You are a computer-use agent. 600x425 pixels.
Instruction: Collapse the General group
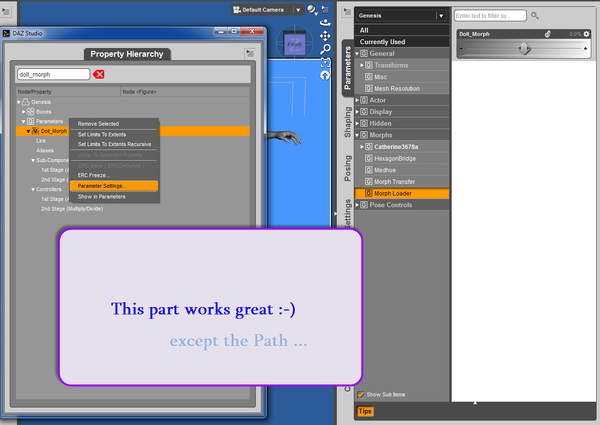coord(357,54)
